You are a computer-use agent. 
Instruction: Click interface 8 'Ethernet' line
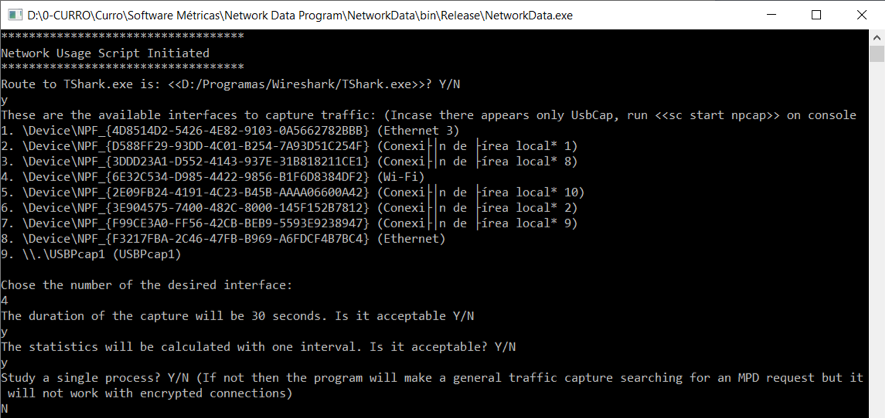[223, 239]
